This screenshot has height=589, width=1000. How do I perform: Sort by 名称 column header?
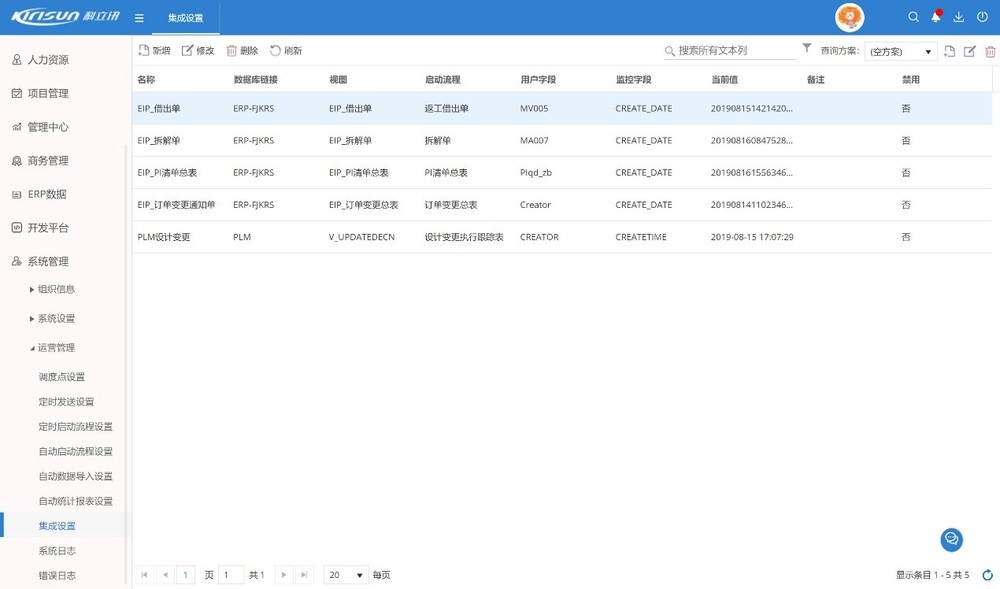click(146, 80)
